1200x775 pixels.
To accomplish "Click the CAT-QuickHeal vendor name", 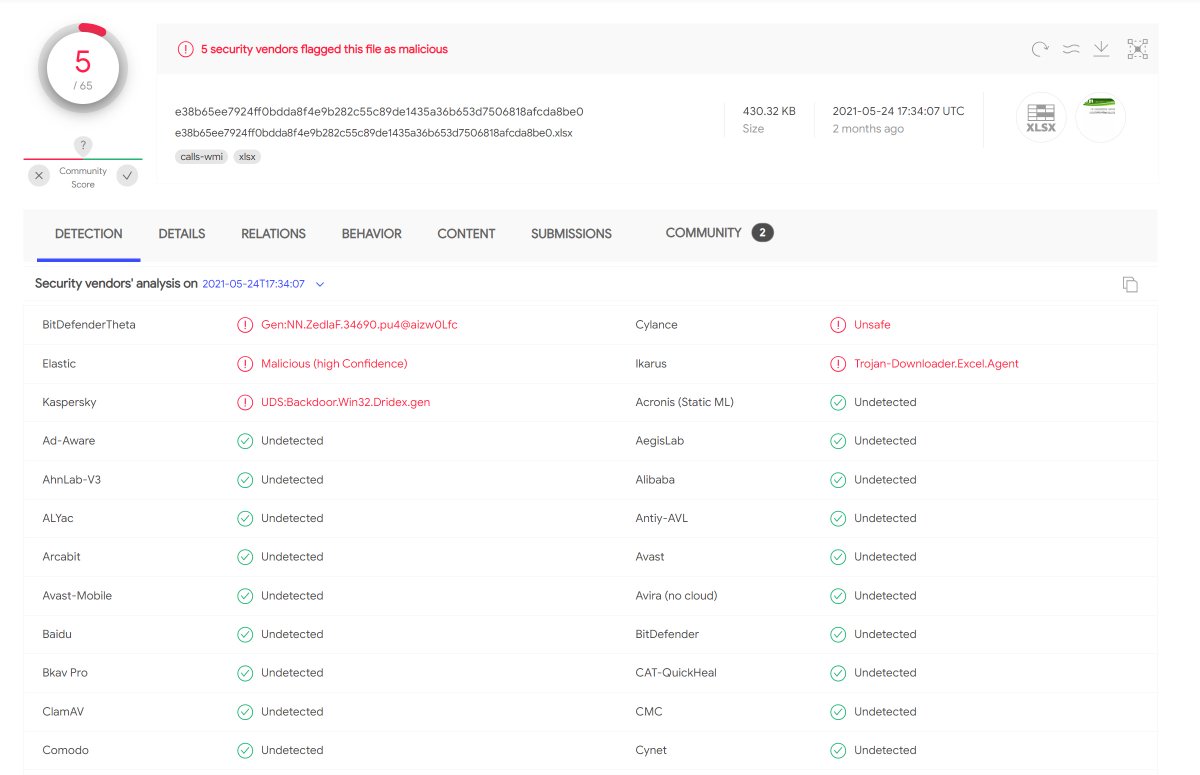I will click(676, 673).
